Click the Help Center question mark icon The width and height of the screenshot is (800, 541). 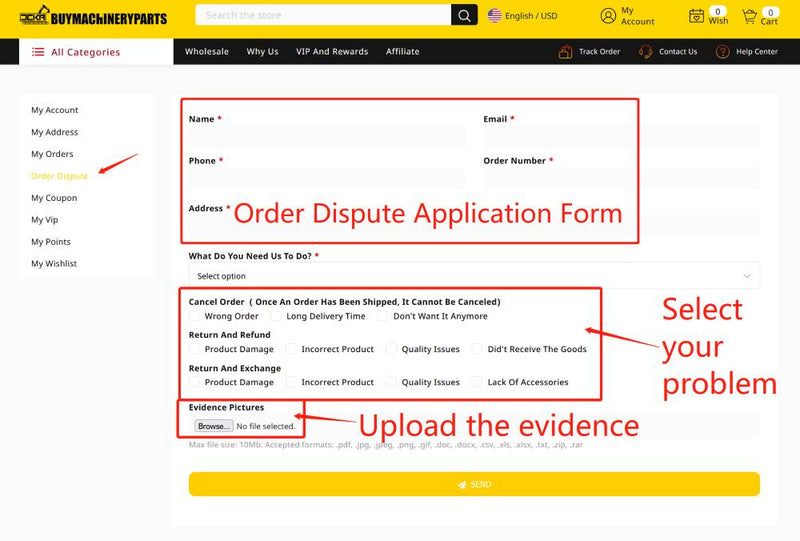pos(722,52)
